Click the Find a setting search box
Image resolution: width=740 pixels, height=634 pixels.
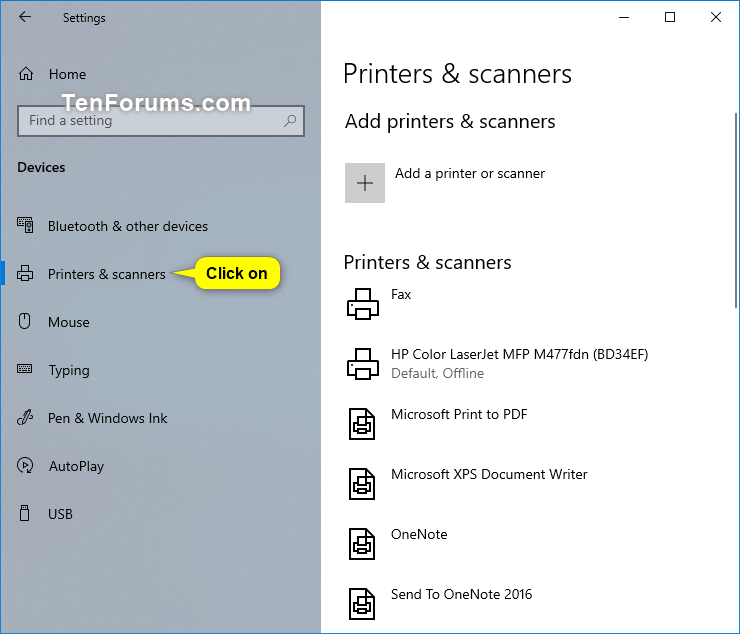point(161,121)
